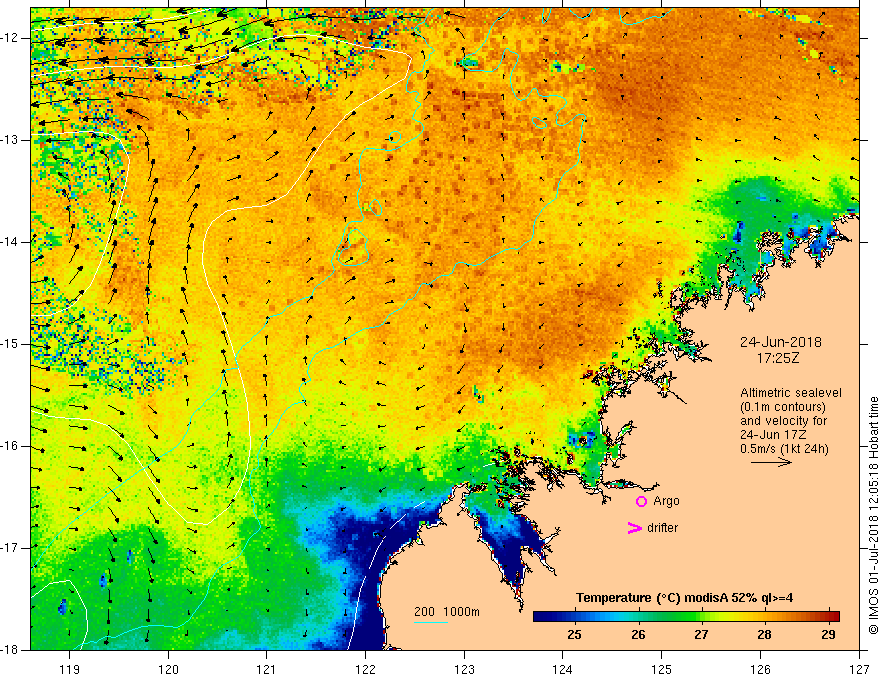Click the longitude 121 axis label
The height and width of the screenshot is (680, 880).
pos(267,669)
